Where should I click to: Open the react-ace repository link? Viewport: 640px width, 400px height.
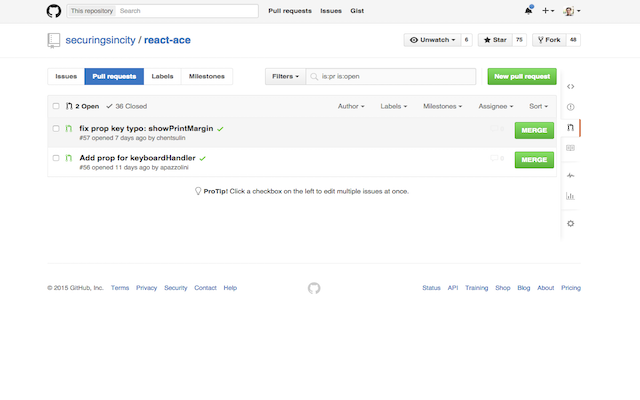coord(167,40)
